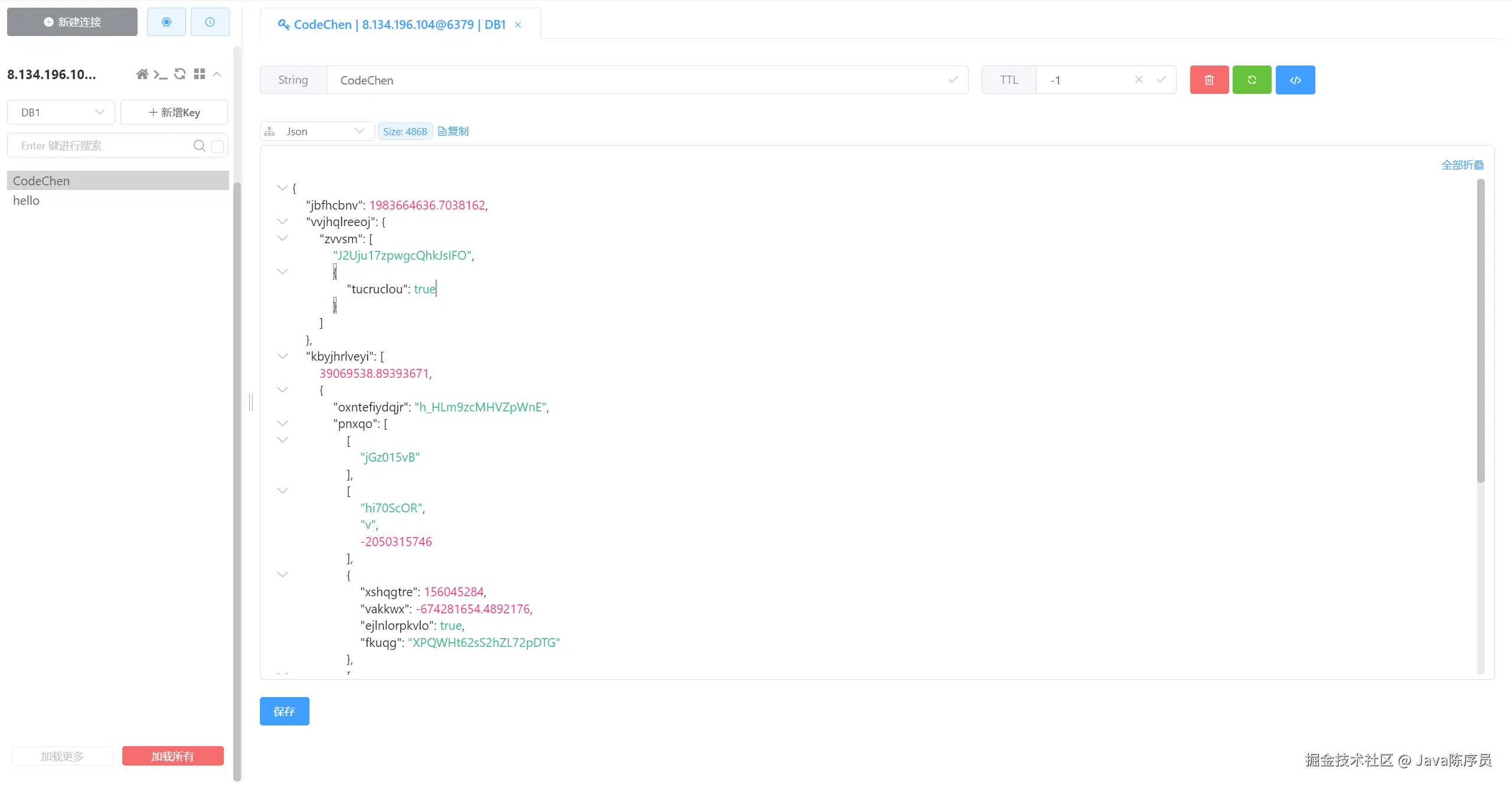Click the home icon for connection
Viewport: 1512px width, 788px height.
coord(142,74)
